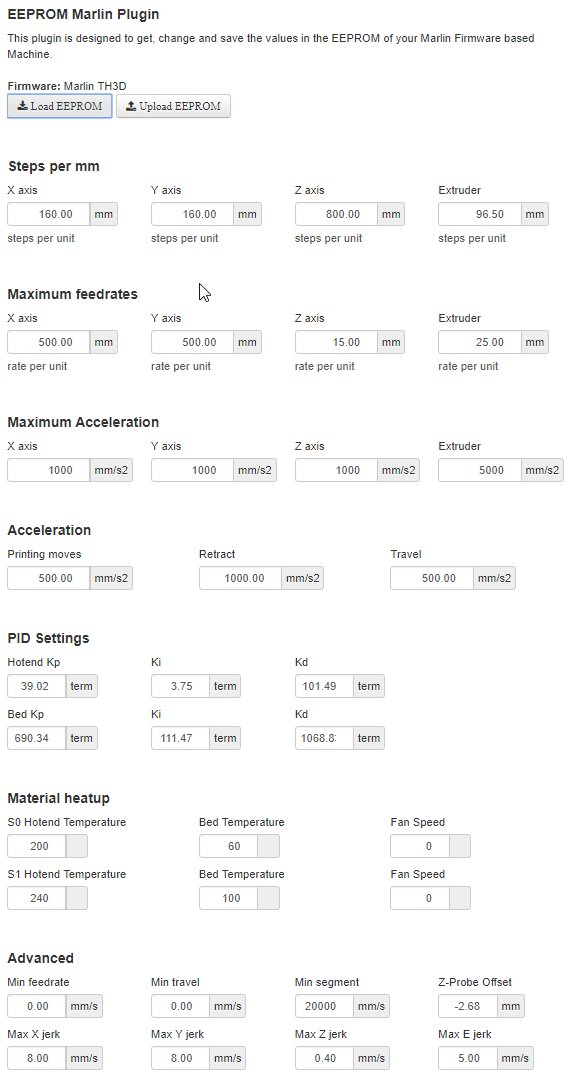The height and width of the screenshot is (1083, 571).
Task: Select Y axis maximum feedrate field
Action: (193, 342)
